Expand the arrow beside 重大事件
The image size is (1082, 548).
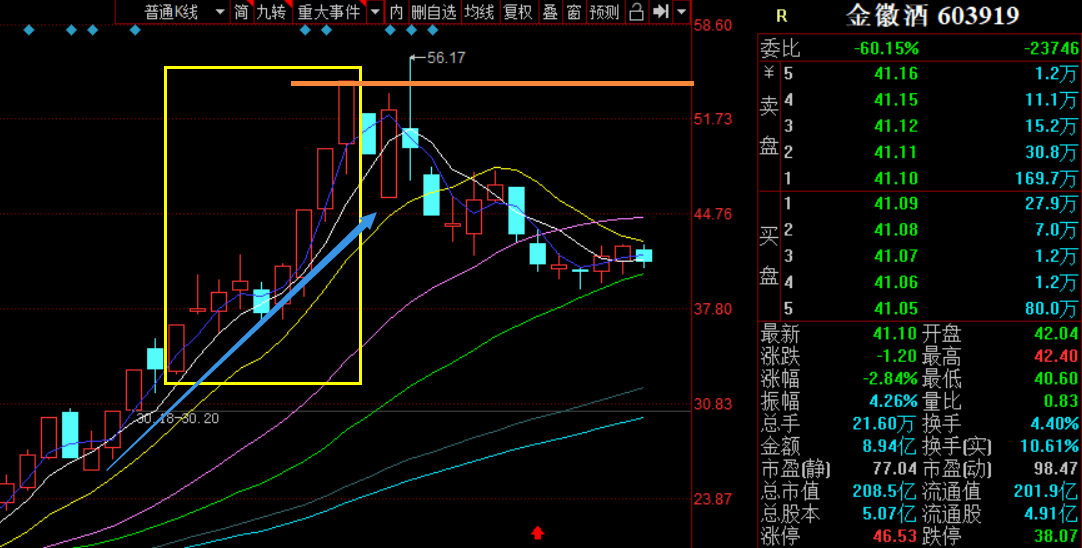(x=375, y=12)
